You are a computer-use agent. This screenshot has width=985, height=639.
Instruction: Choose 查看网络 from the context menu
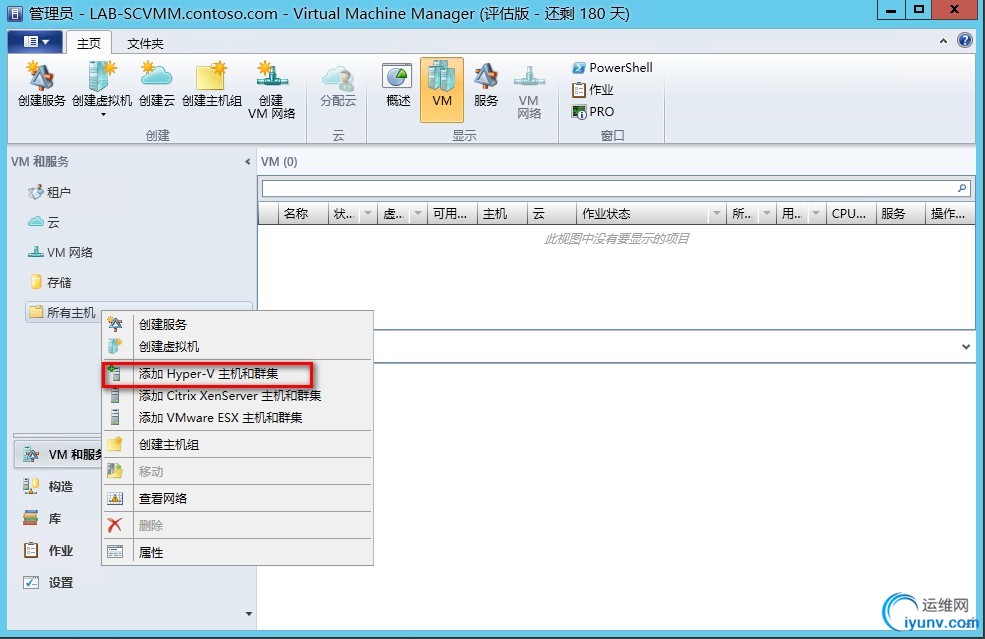[x=237, y=498]
